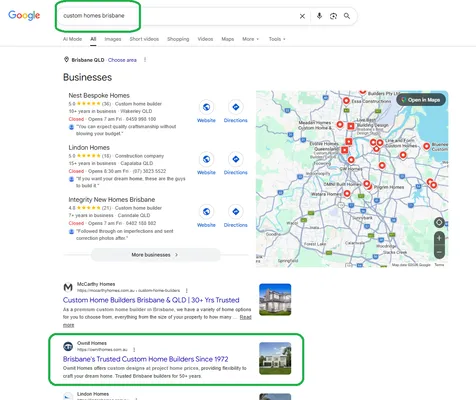Open Nest Bespoke Homes website globe icon
The width and height of the screenshot is (476, 400).
click(206, 107)
